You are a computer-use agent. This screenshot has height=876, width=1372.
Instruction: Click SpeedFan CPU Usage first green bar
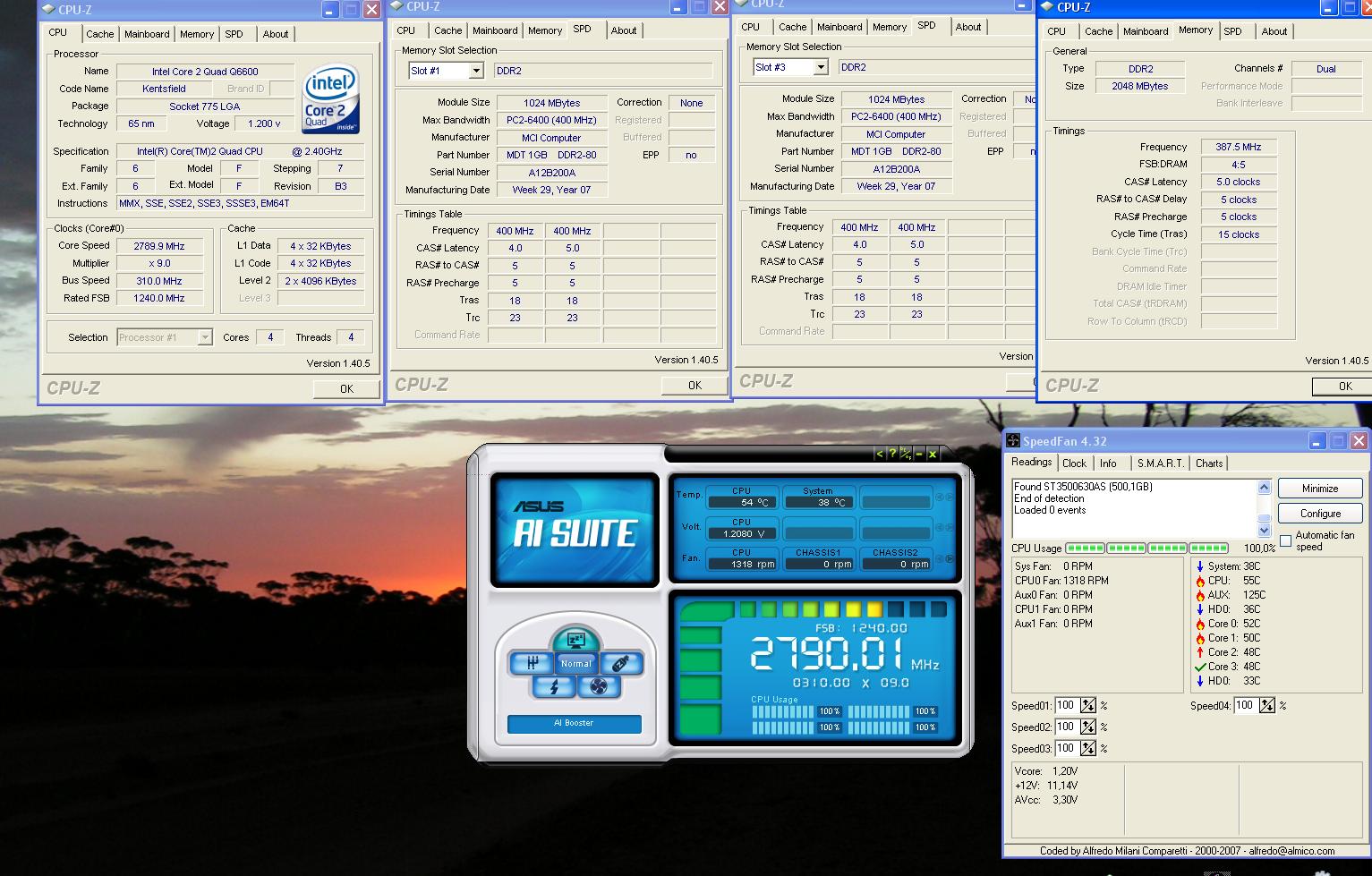tap(1085, 549)
